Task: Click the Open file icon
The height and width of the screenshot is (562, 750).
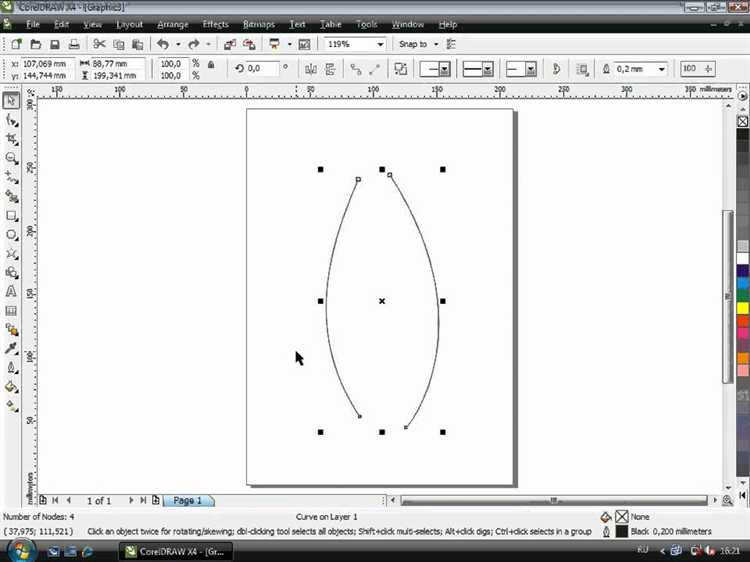Action: pos(35,44)
